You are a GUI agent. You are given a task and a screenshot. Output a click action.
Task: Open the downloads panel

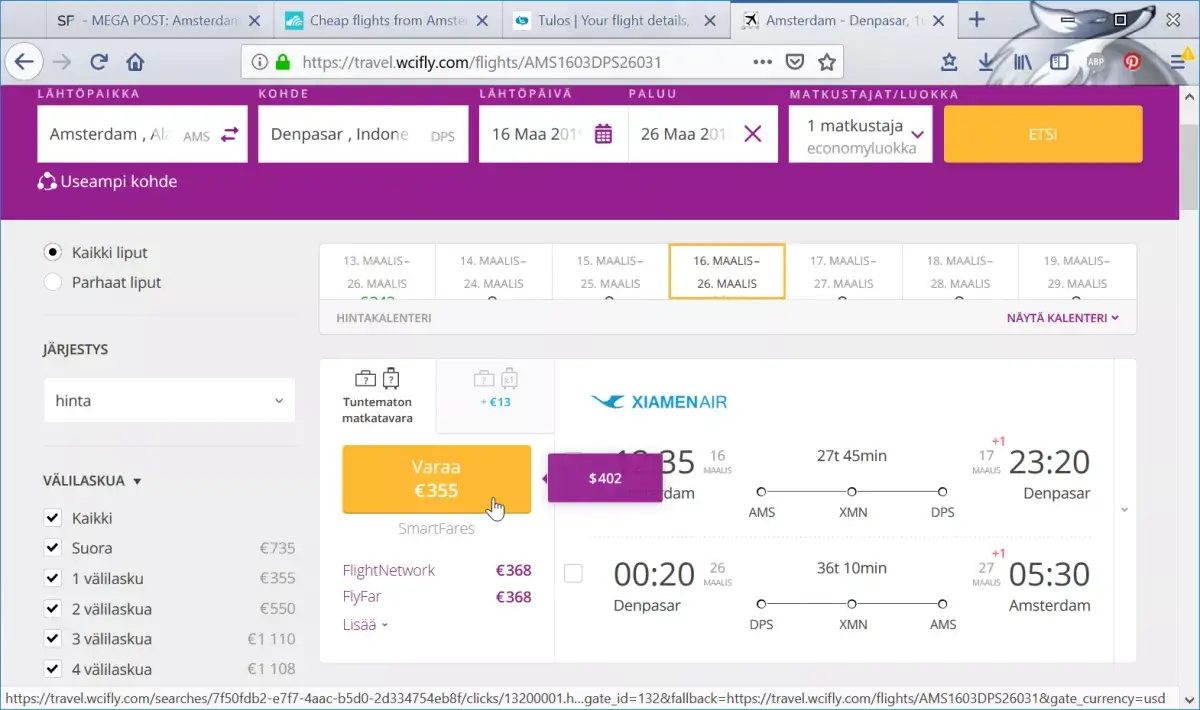(x=986, y=62)
